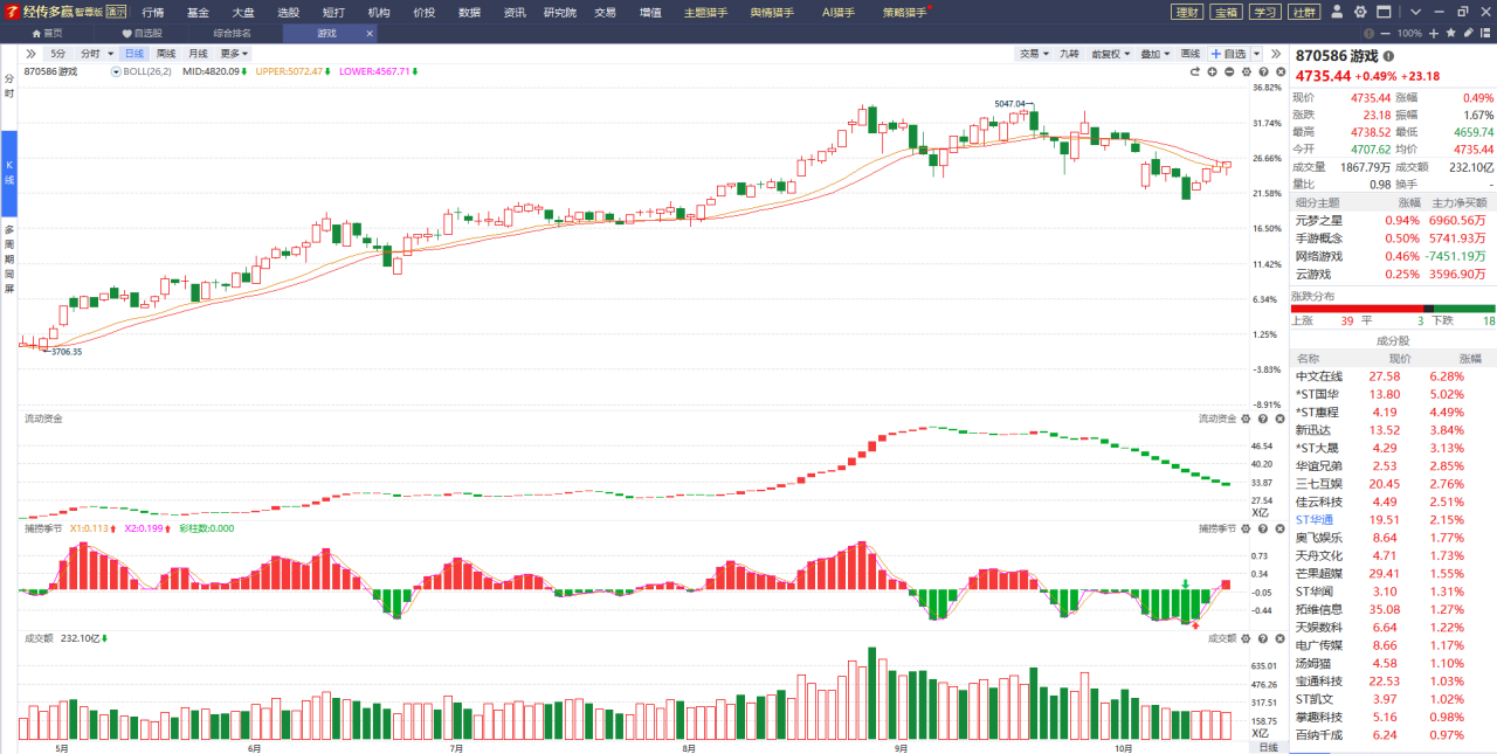Expand the BOLL indicator selector arrow

[116, 72]
